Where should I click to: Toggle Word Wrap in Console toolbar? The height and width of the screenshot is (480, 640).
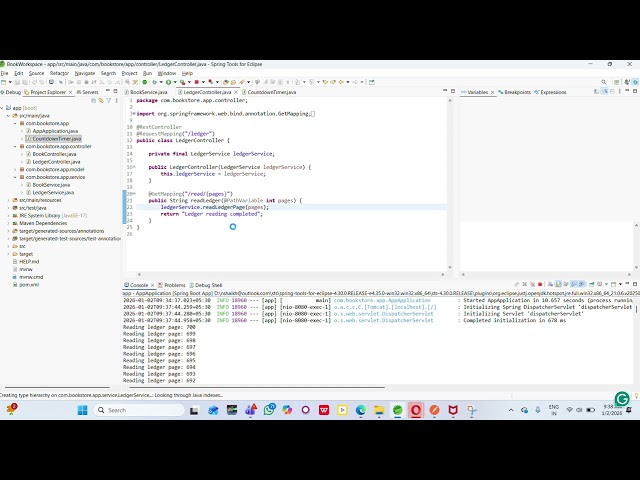pos(566,284)
